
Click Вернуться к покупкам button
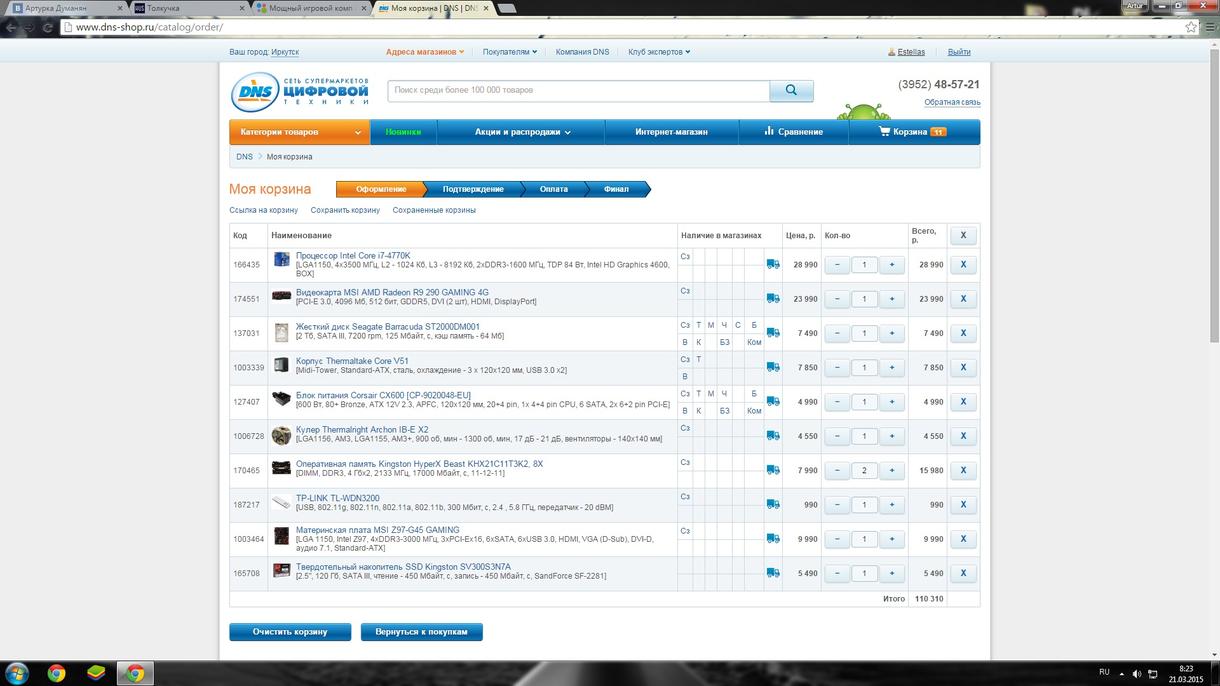421,632
